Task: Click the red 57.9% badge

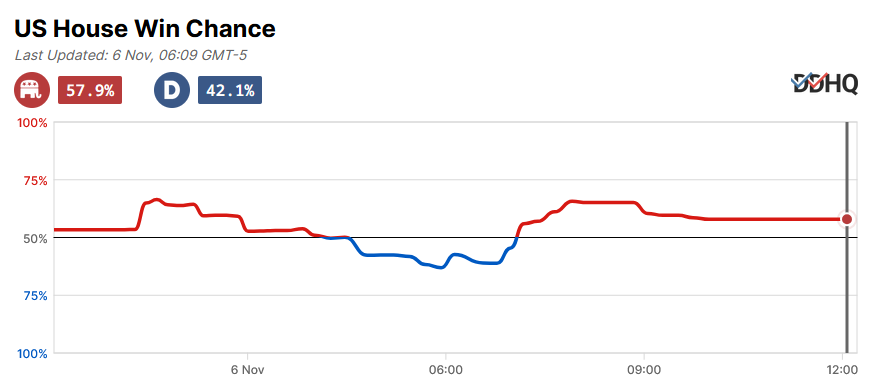Action: click(x=90, y=90)
